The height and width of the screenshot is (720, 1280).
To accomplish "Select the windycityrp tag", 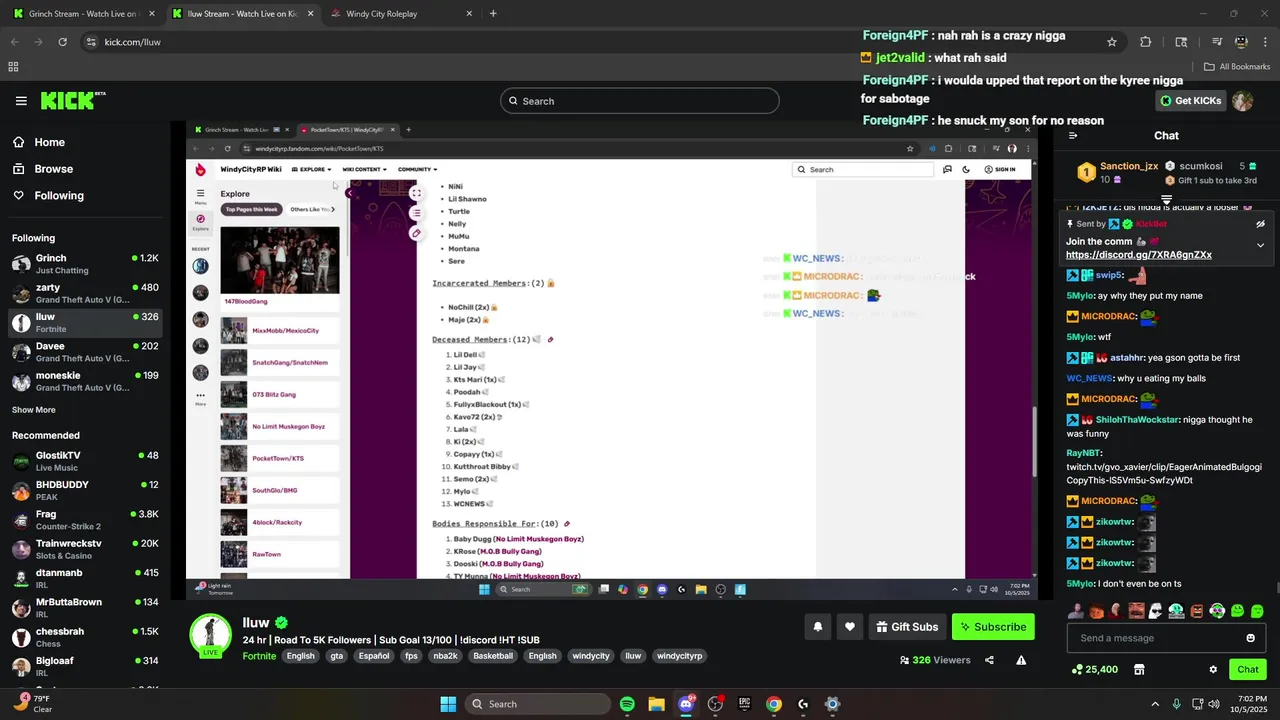I will (x=680, y=656).
